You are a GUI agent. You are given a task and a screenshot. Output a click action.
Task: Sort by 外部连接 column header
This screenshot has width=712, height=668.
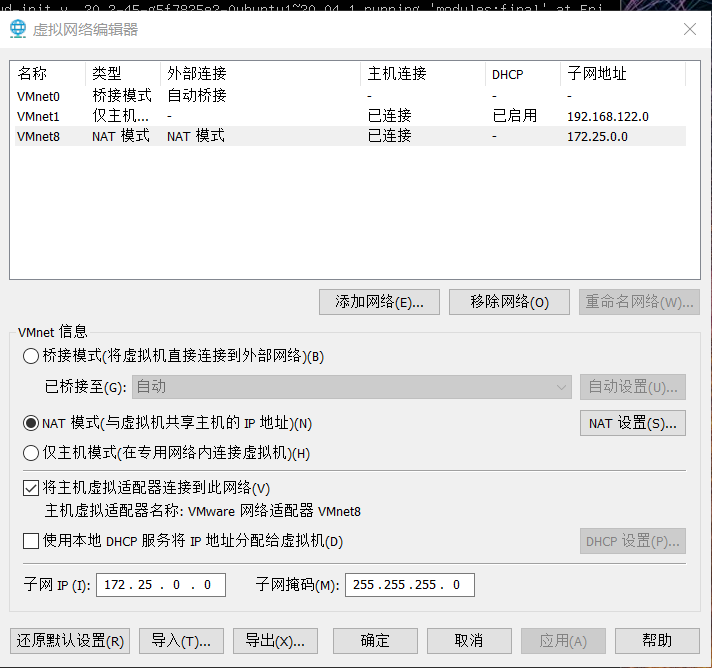[x=260, y=74]
